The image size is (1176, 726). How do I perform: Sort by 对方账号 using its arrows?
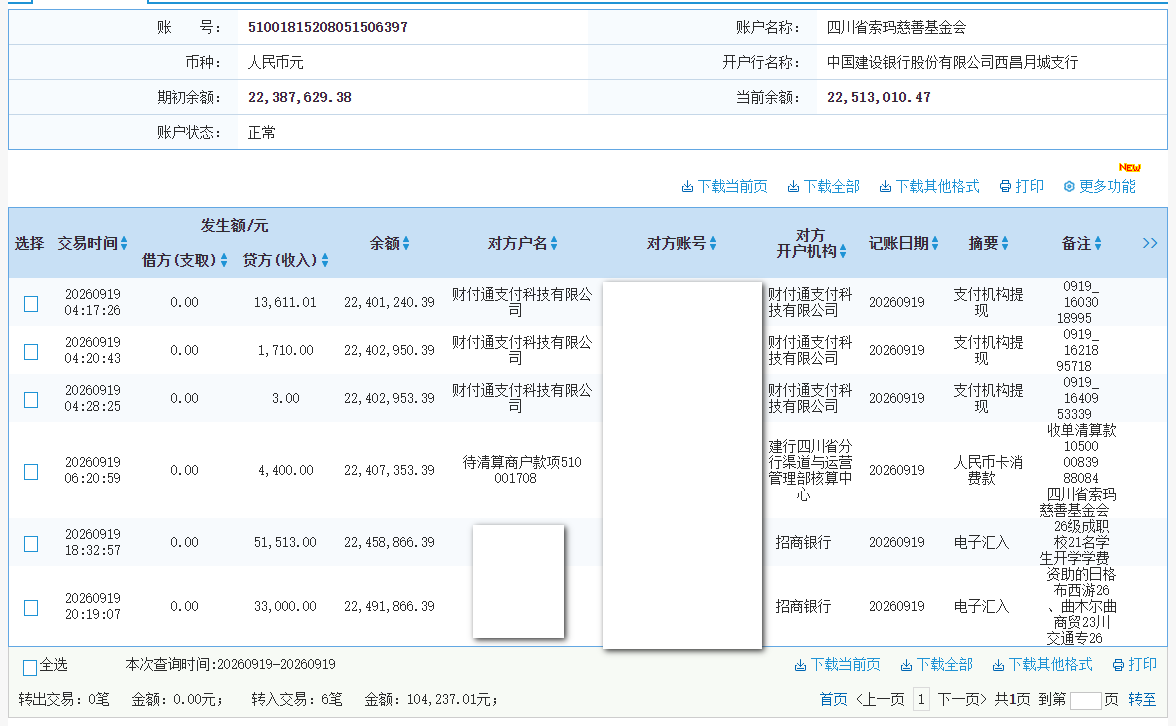click(712, 243)
